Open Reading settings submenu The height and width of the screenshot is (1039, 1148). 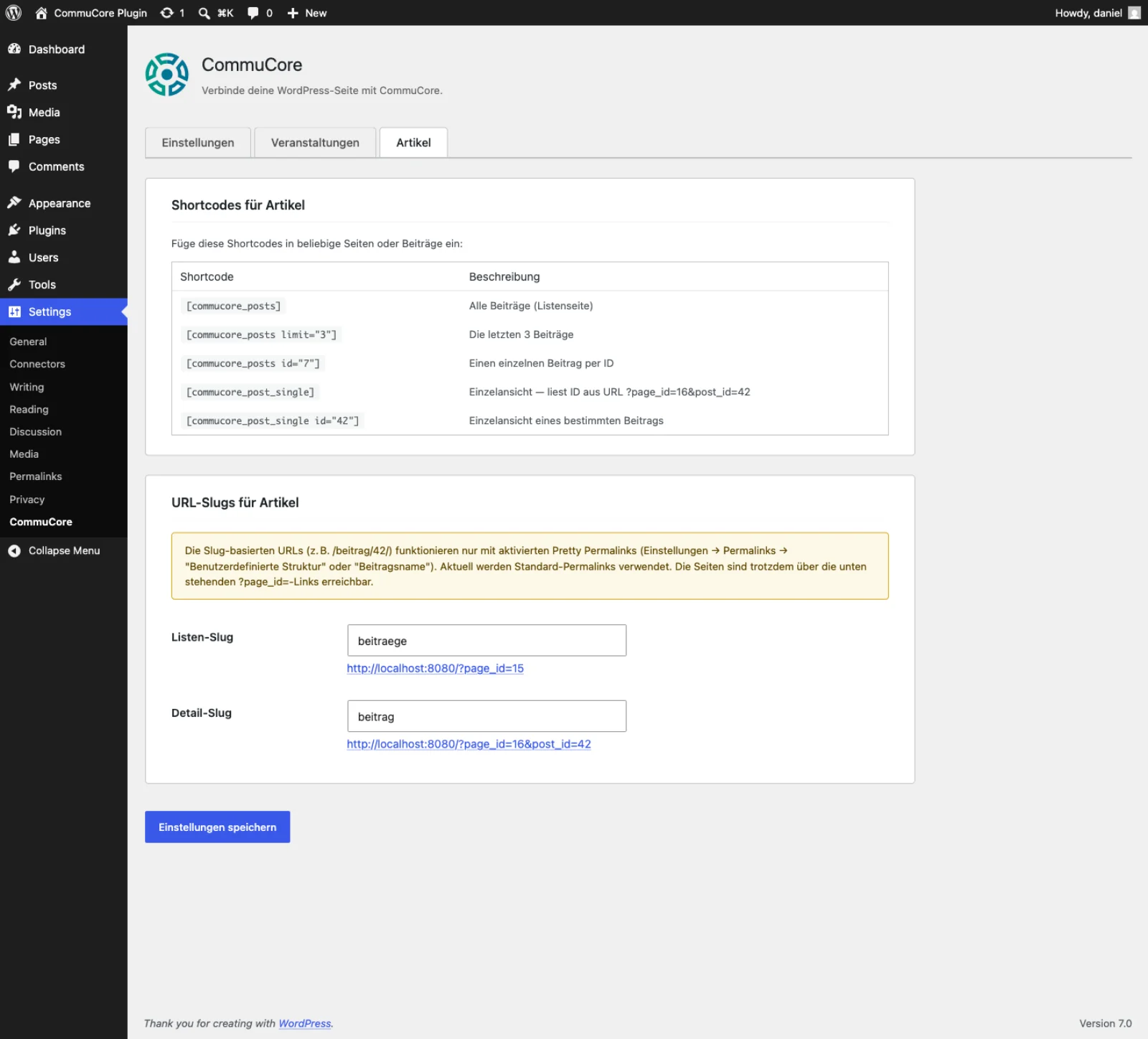(x=29, y=409)
